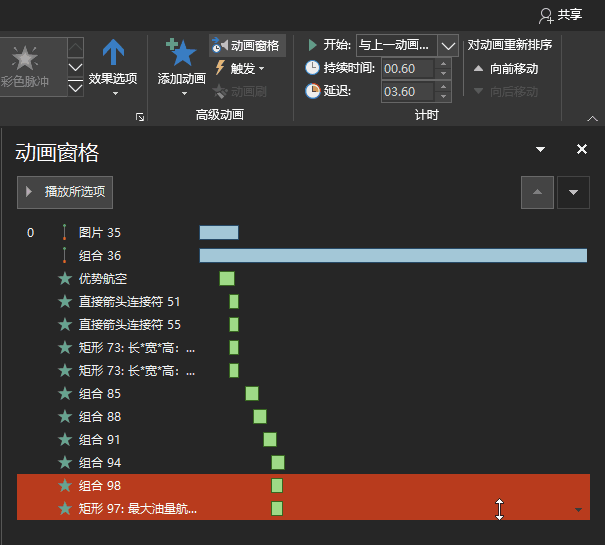Click 向前移动 to reorder animation earlier
This screenshot has height=545, width=605.
coord(506,68)
